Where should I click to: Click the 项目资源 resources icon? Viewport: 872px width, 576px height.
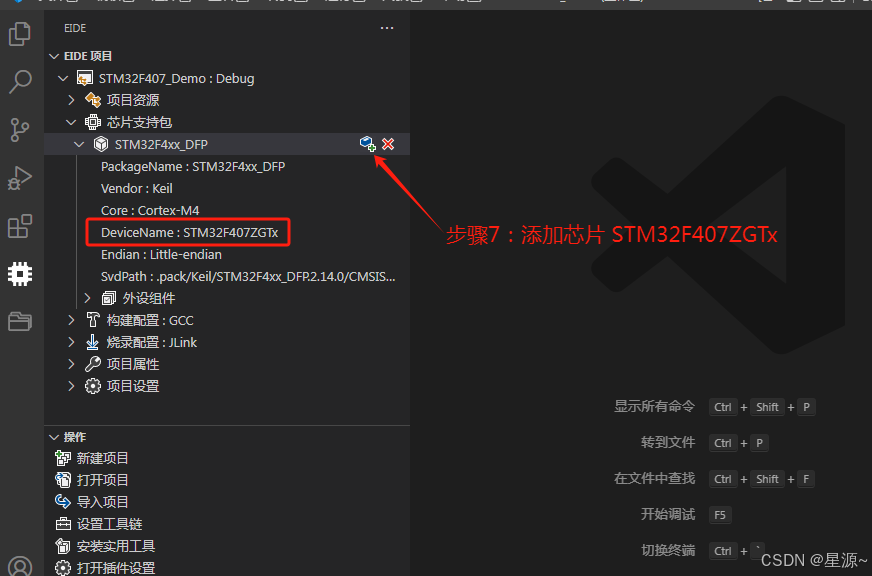(93, 100)
